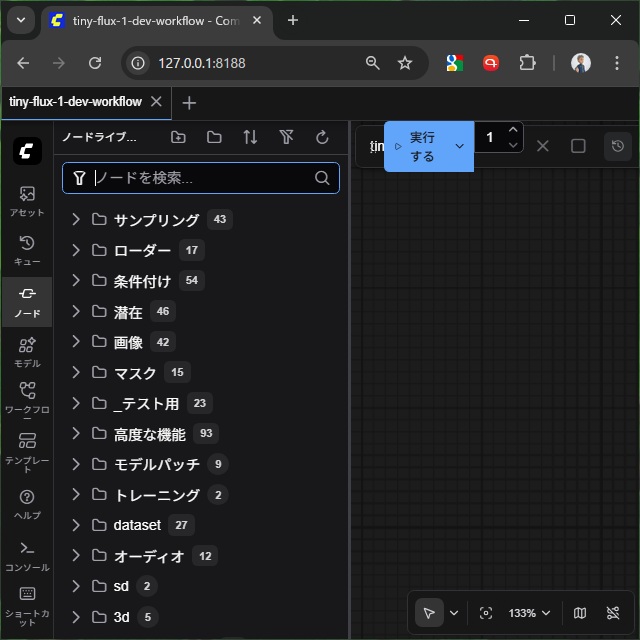Click the sort order icon in node library
640x640 pixels.
(250, 138)
